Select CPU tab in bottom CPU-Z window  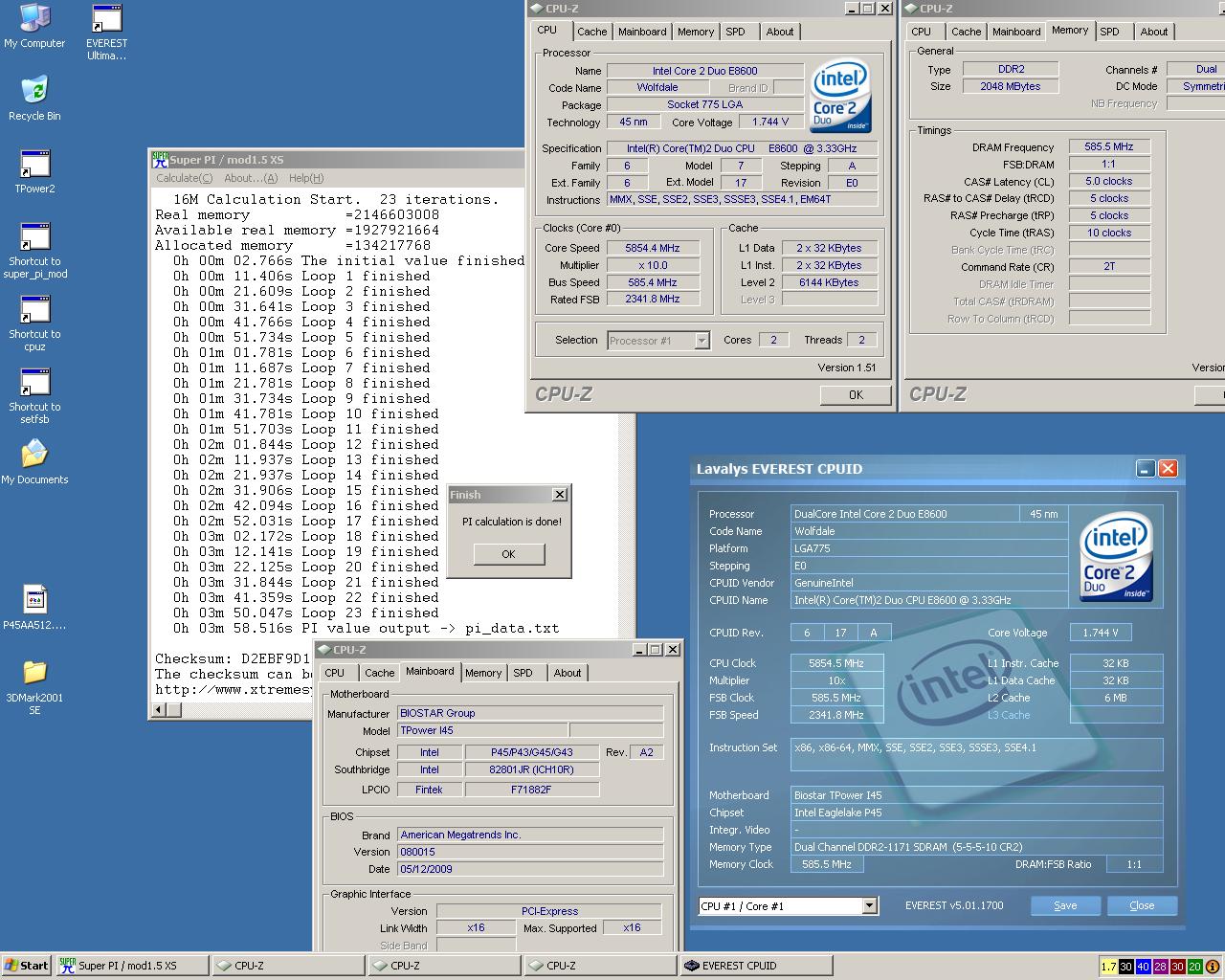pyautogui.click(x=334, y=673)
